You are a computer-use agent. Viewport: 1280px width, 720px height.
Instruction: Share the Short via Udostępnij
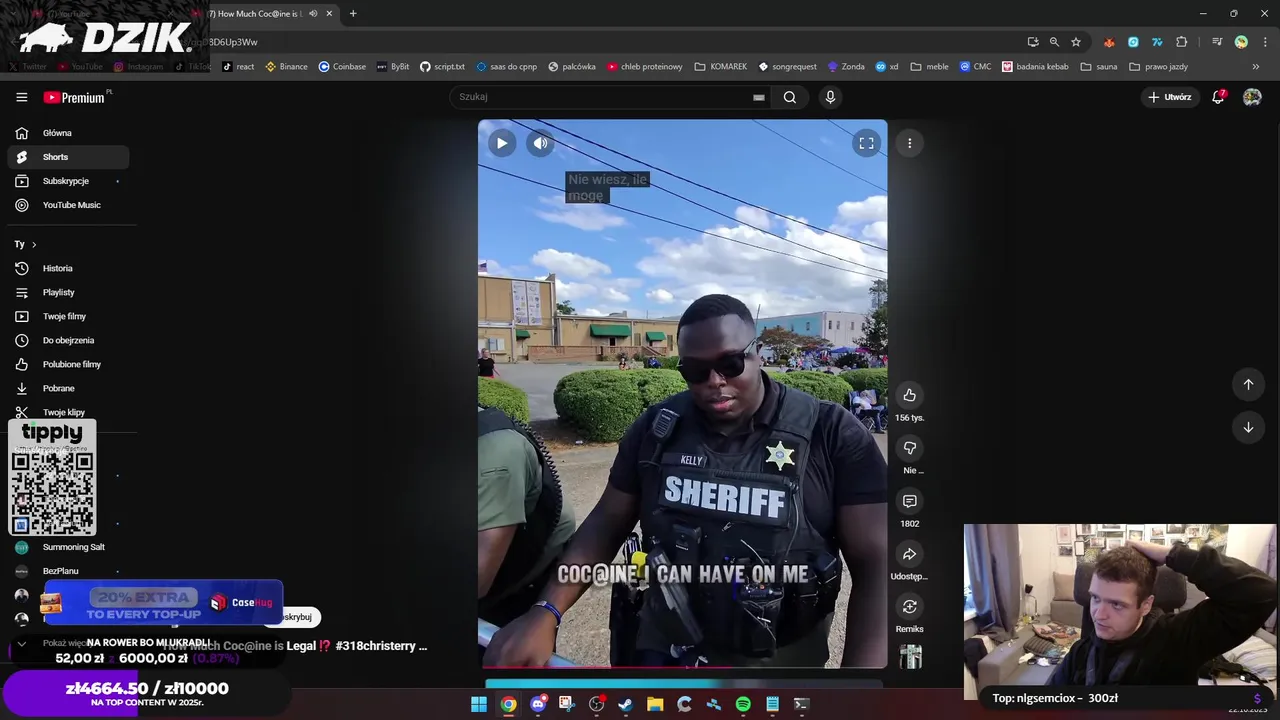[909, 554]
